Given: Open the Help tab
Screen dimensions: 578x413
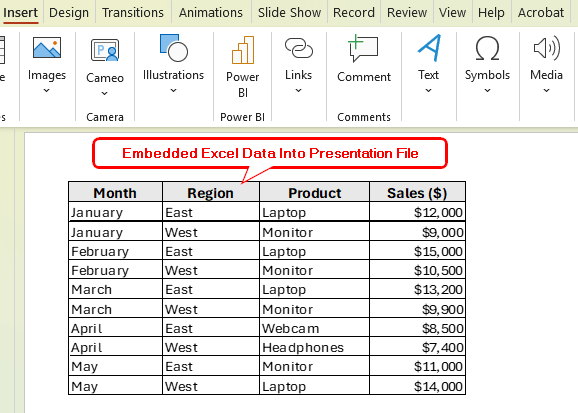Looking at the screenshot, I should point(491,13).
